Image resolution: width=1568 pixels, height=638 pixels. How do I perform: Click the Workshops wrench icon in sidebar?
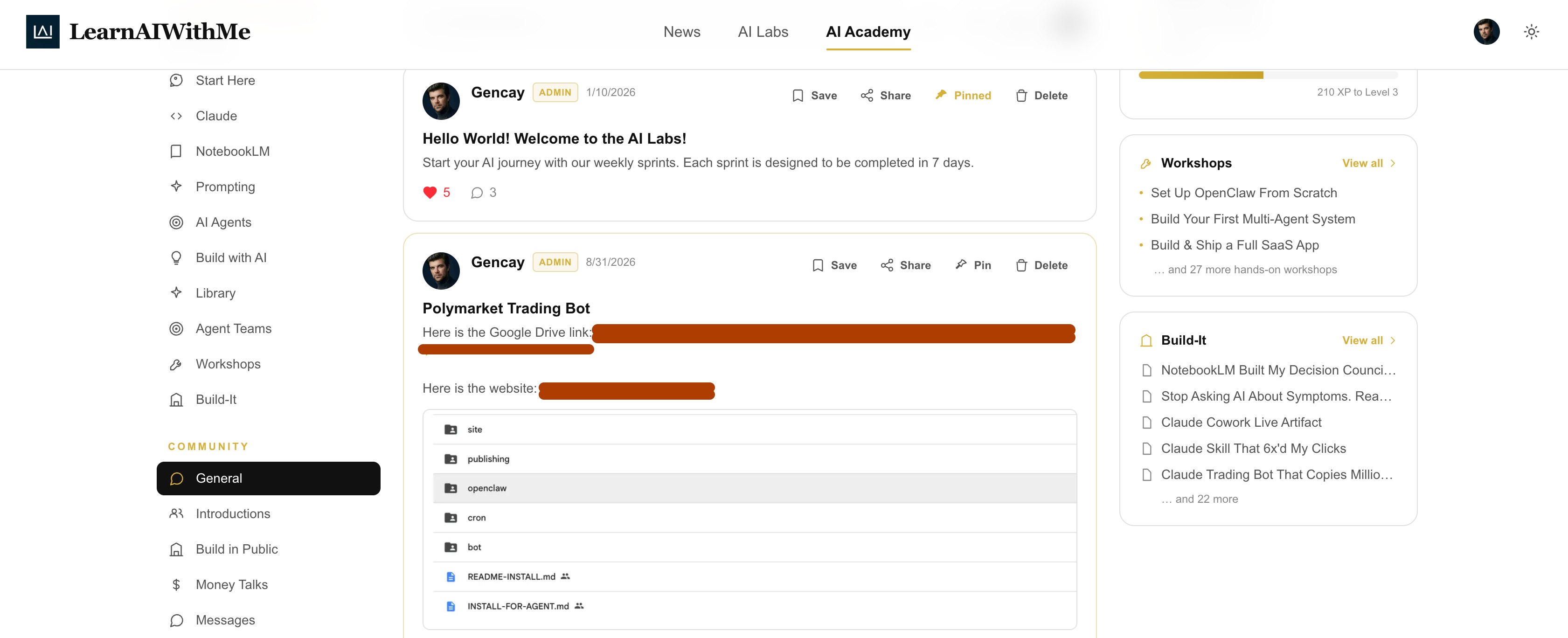176,364
